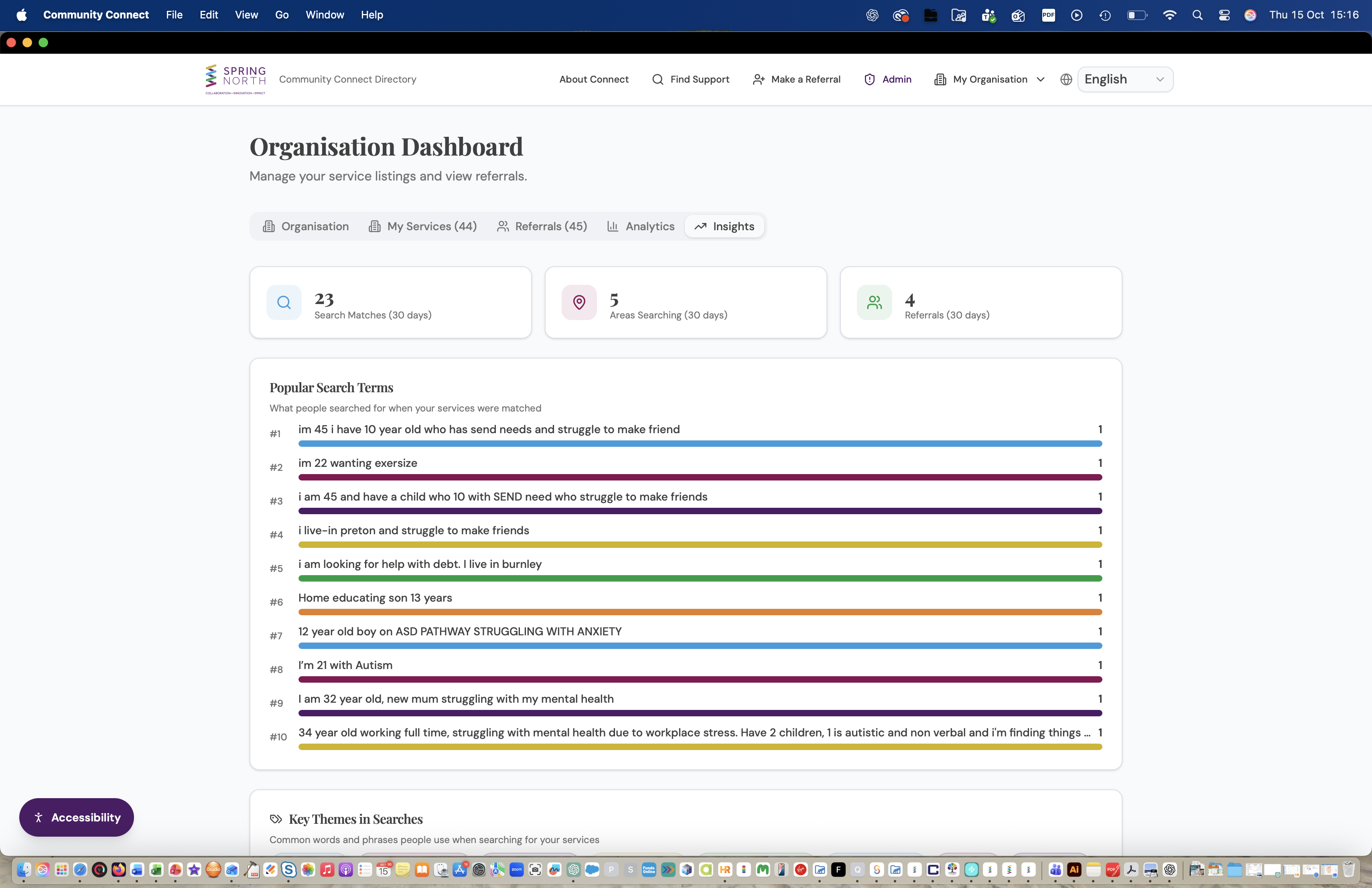Open the Accessibility button
The height and width of the screenshot is (888, 1372).
click(77, 817)
